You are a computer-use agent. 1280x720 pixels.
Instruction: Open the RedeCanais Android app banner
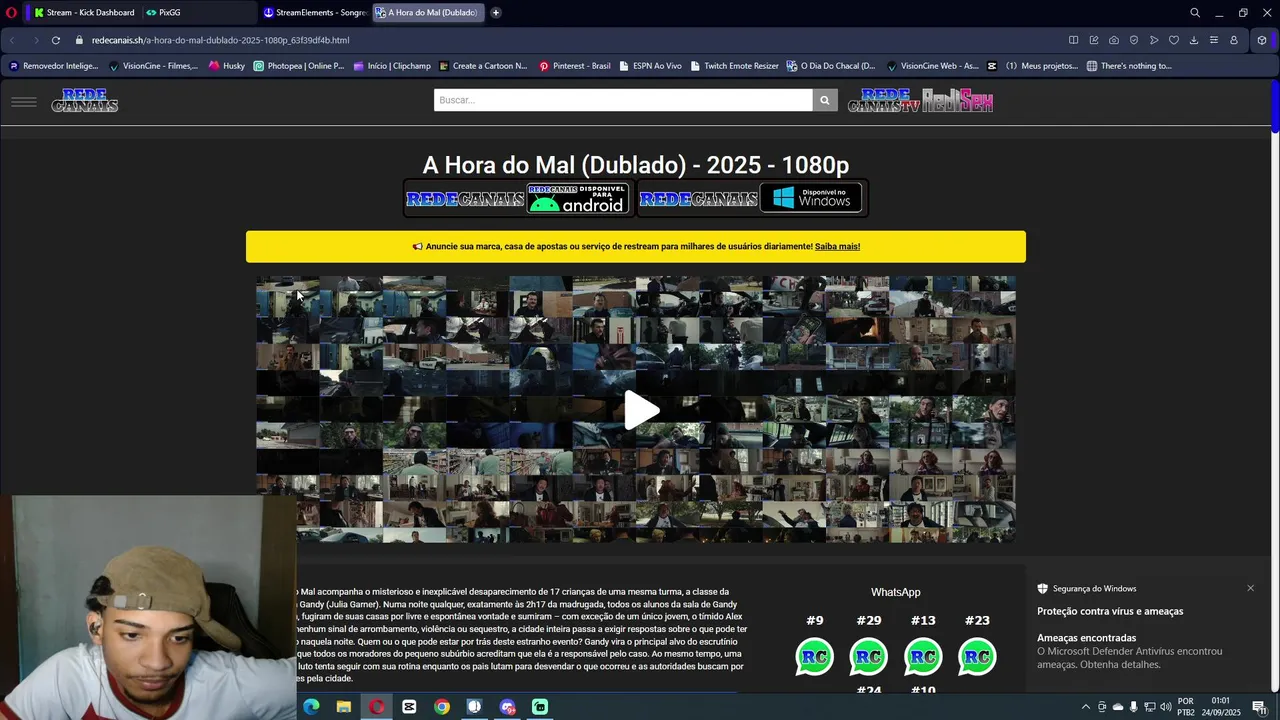(x=517, y=198)
